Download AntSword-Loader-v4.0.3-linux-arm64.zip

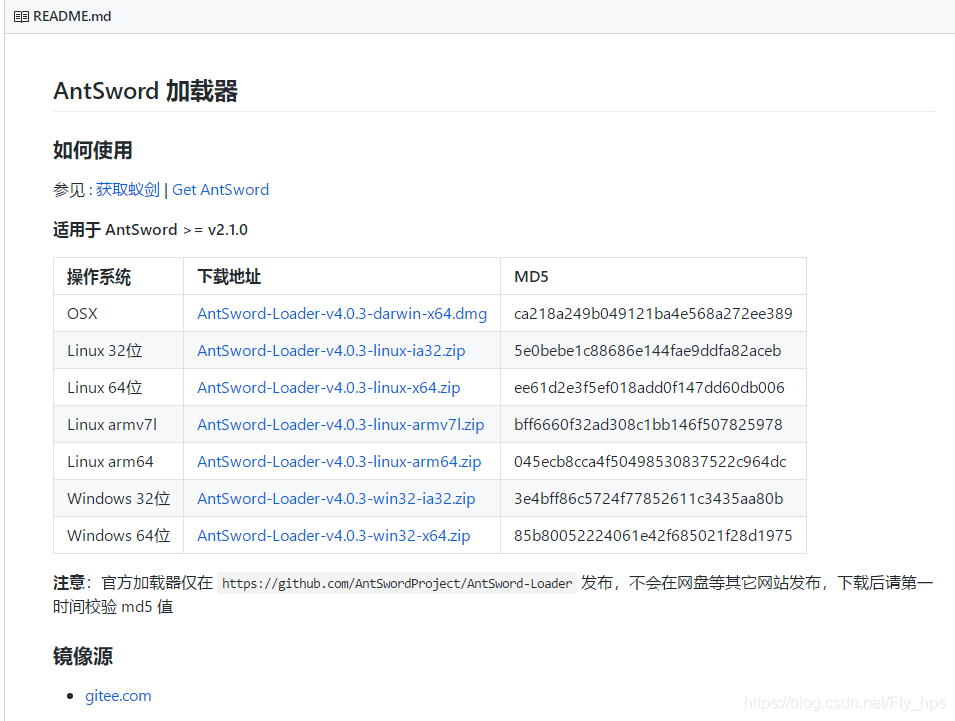pos(339,462)
